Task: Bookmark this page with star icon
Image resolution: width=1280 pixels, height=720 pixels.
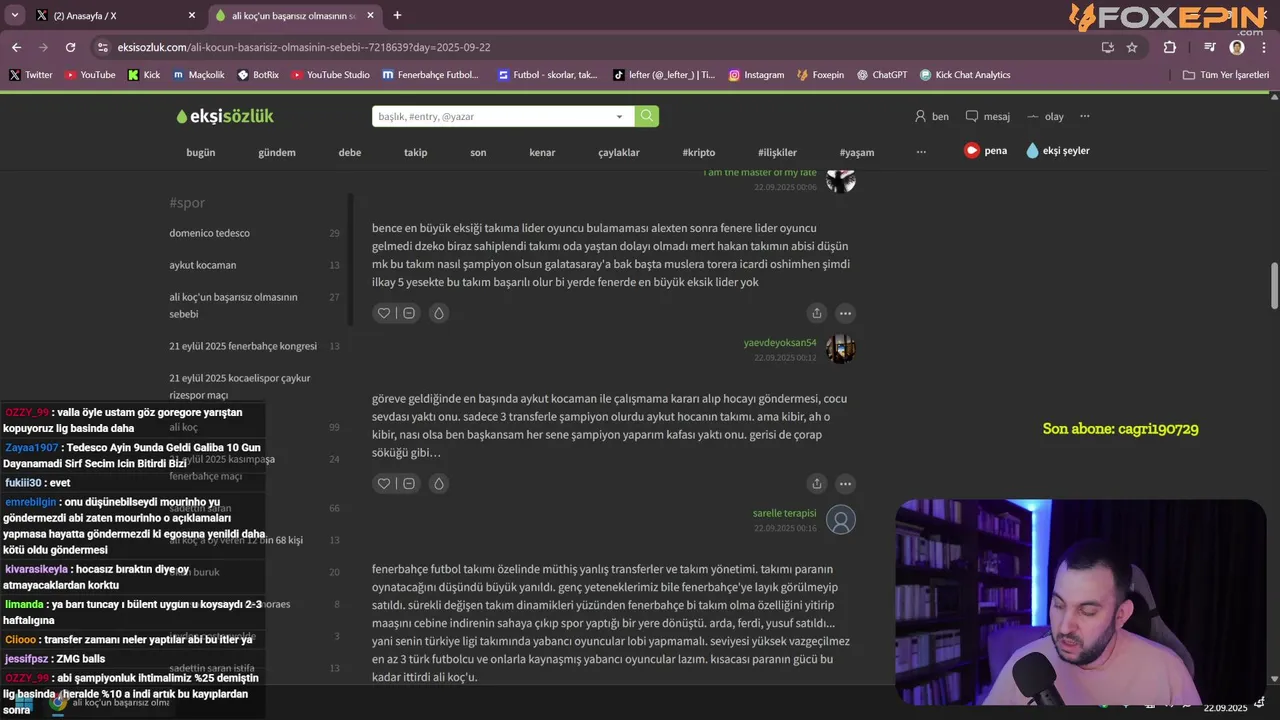Action: (1132, 47)
